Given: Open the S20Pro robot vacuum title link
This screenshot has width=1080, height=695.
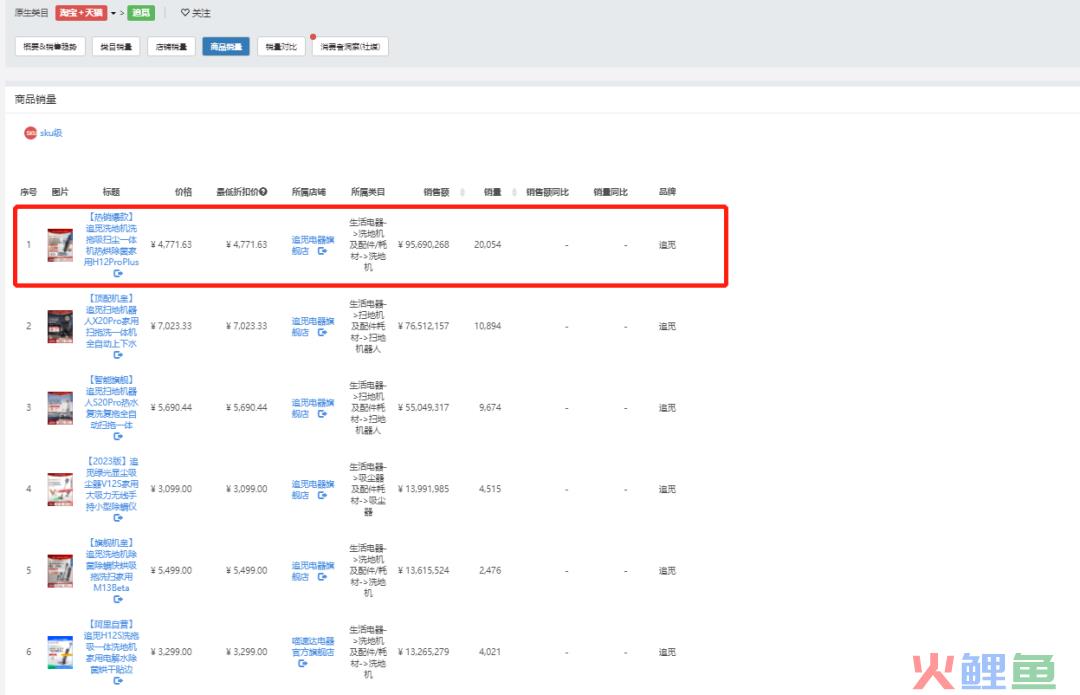Looking at the screenshot, I should tap(112, 402).
